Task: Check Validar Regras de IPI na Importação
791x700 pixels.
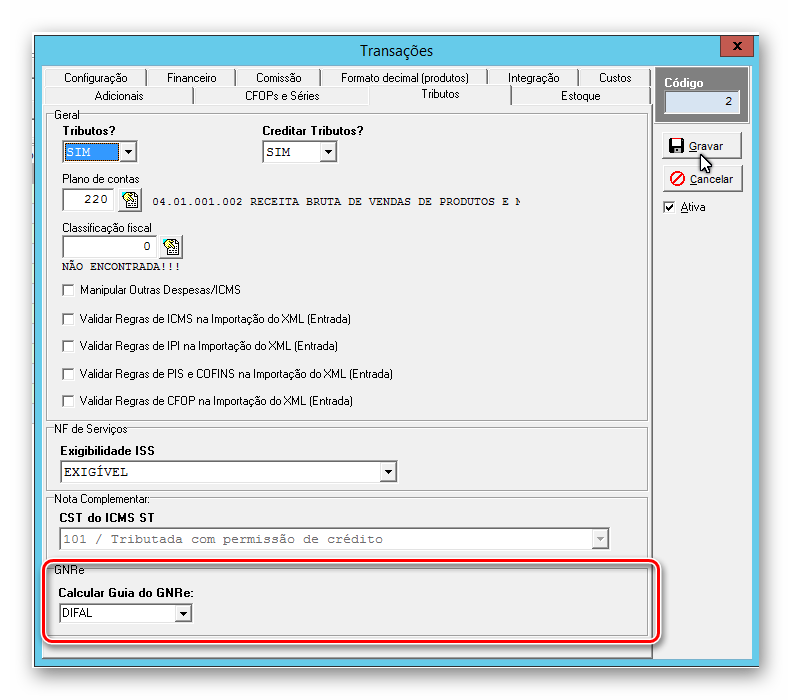Action: coord(68,346)
